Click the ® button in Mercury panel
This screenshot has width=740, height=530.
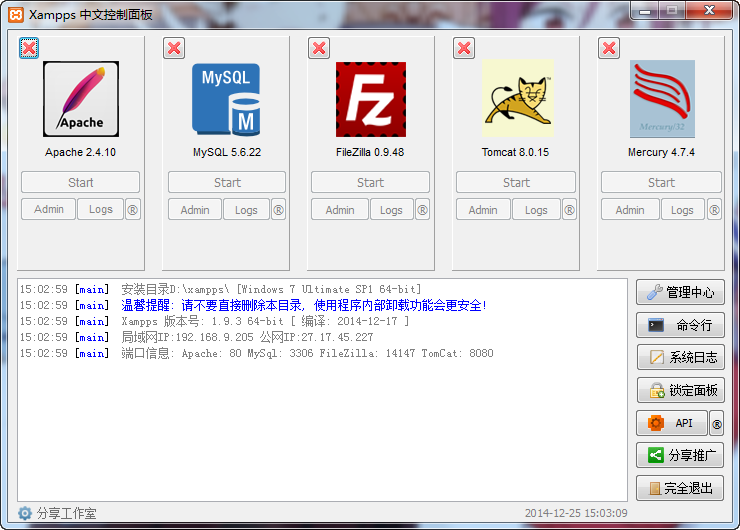[715, 210]
